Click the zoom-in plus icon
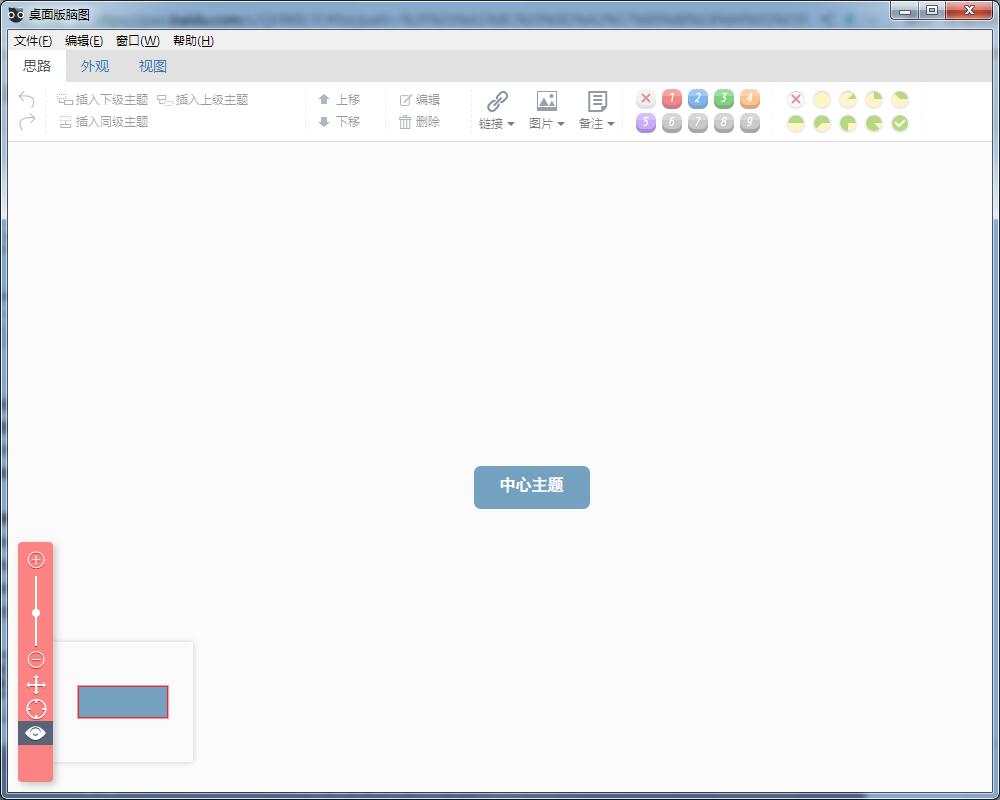1000x800 pixels. click(x=36, y=561)
